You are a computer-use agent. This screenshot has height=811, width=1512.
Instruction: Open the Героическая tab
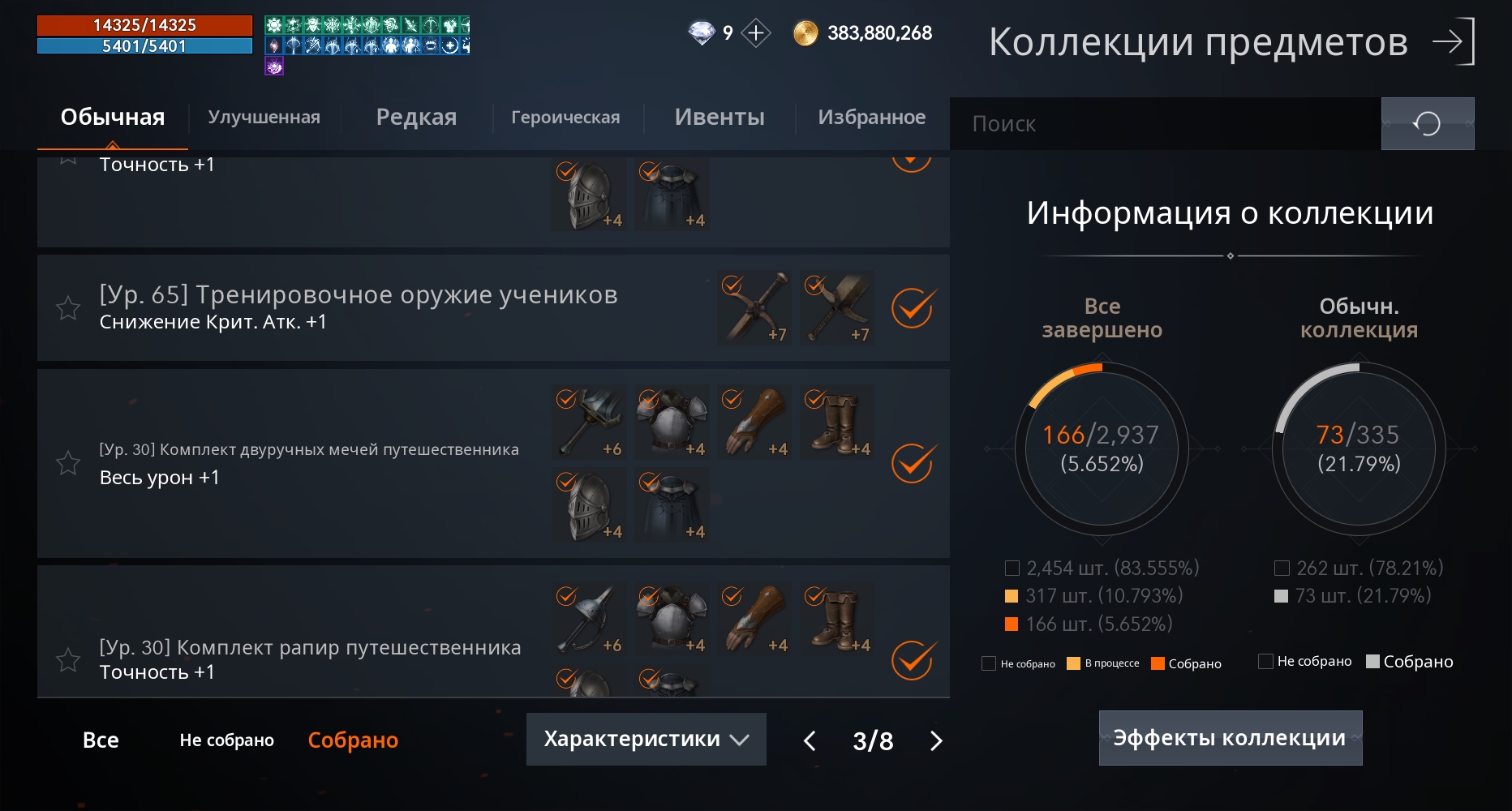[565, 118]
